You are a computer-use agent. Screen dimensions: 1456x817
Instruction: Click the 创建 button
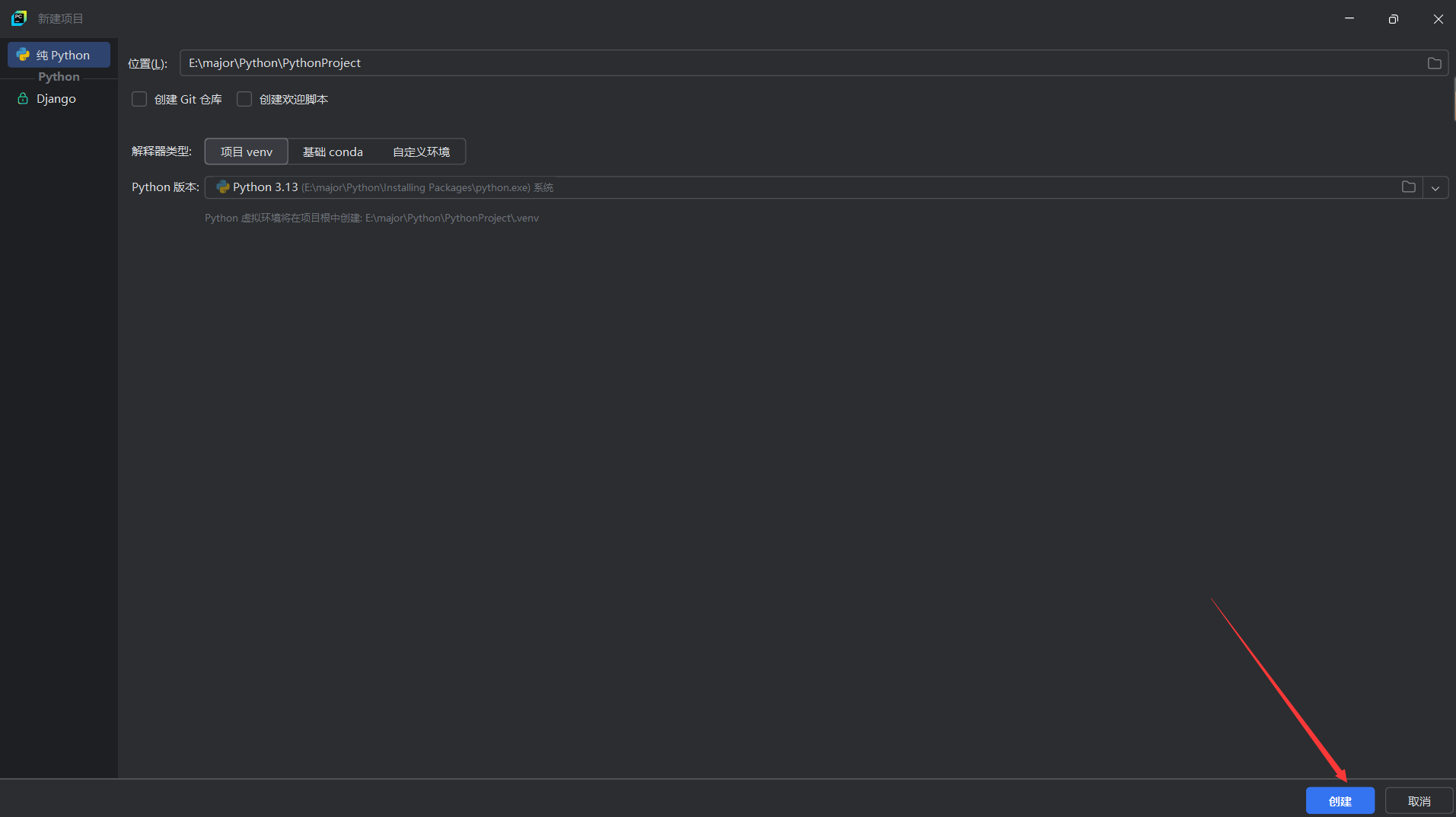pos(1340,801)
